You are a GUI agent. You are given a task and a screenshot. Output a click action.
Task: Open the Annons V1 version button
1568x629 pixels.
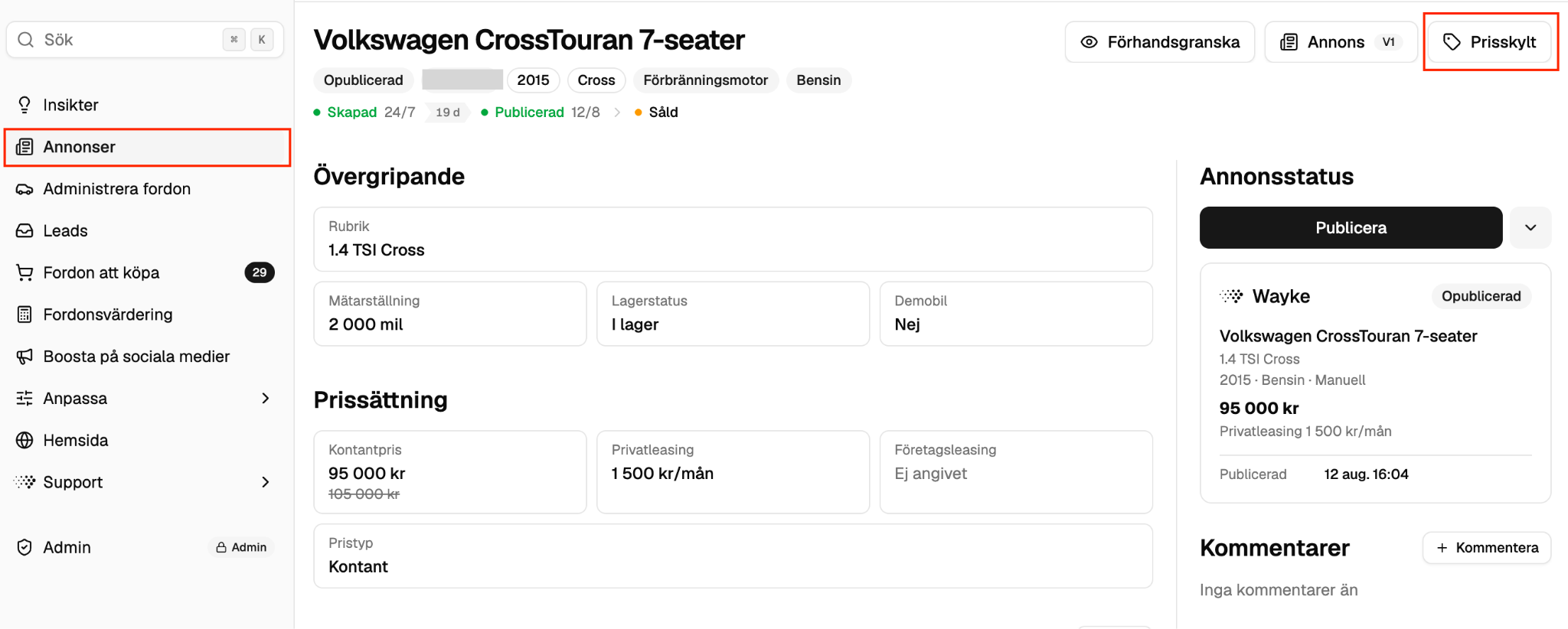point(1341,42)
